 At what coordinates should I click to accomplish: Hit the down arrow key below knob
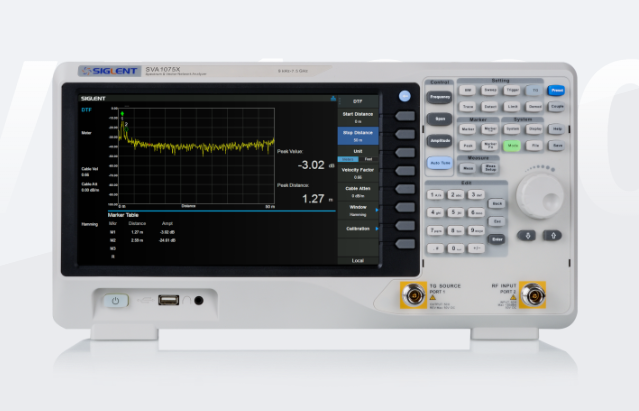527,235
